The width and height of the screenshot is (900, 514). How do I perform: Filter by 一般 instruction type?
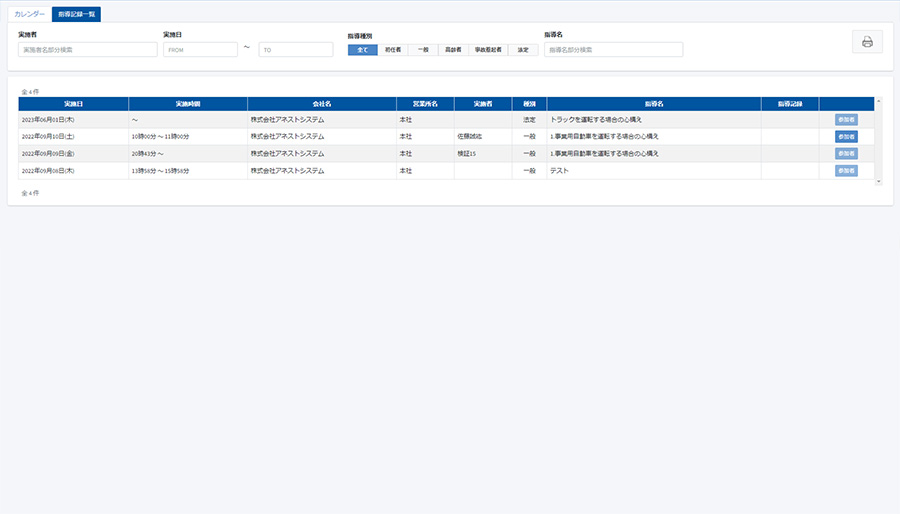tap(423, 49)
